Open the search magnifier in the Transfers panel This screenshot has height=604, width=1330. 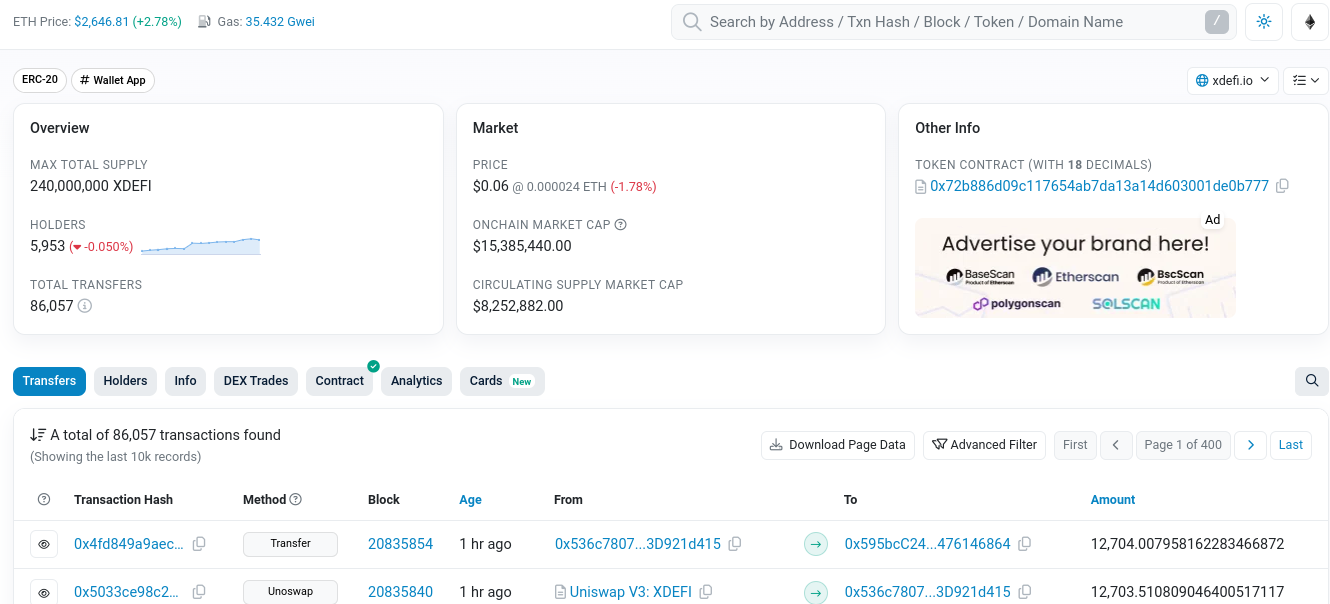pyautogui.click(x=1311, y=381)
